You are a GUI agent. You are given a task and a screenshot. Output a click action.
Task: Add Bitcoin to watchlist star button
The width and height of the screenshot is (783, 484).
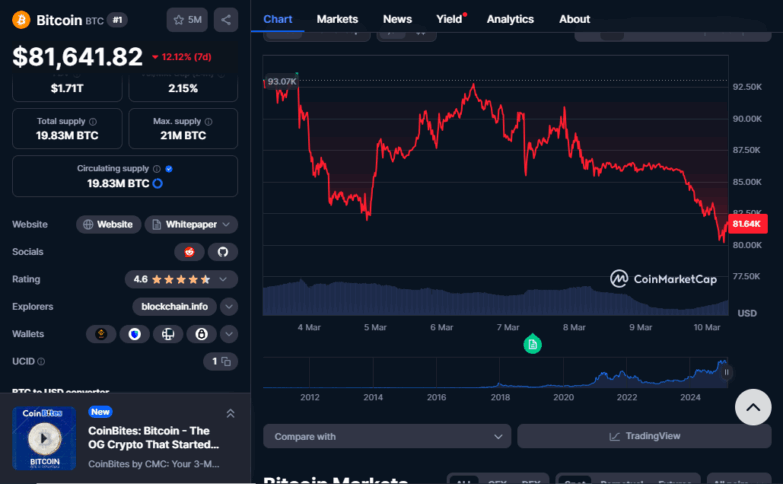pyautogui.click(x=187, y=20)
